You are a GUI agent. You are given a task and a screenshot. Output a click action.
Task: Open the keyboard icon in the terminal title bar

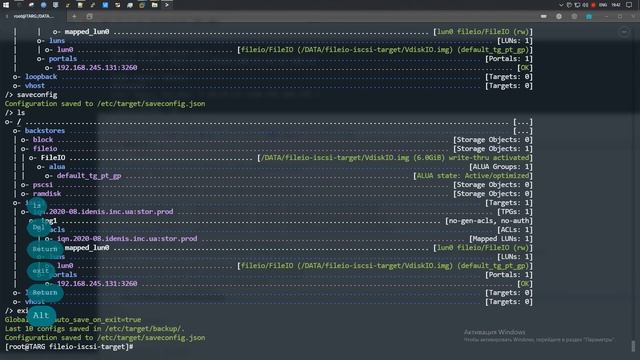tap(544, 16)
